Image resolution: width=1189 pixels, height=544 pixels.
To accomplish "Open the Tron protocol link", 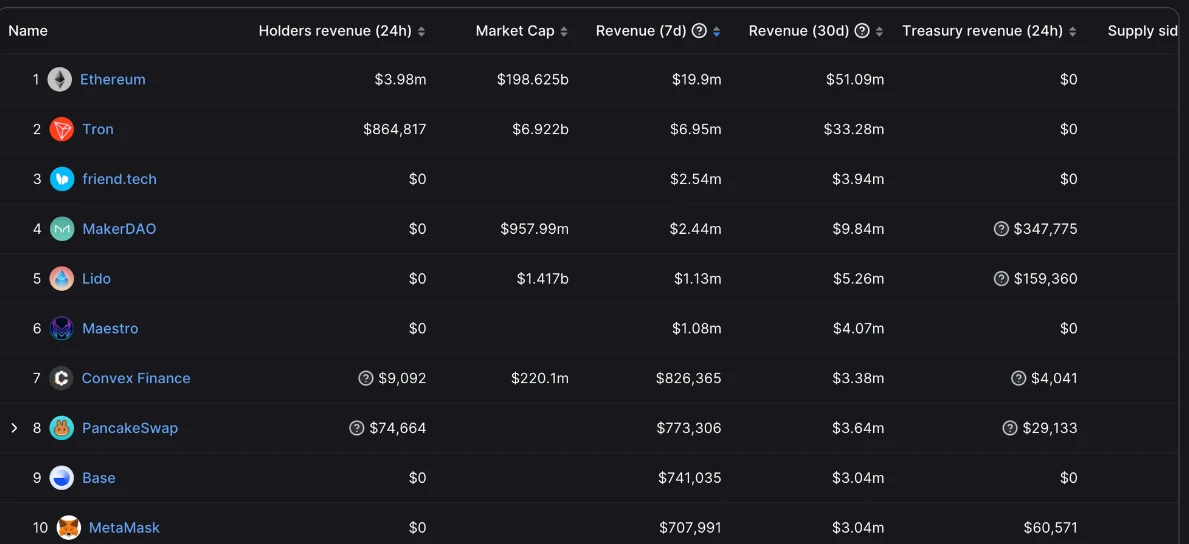I will [98, 129].
